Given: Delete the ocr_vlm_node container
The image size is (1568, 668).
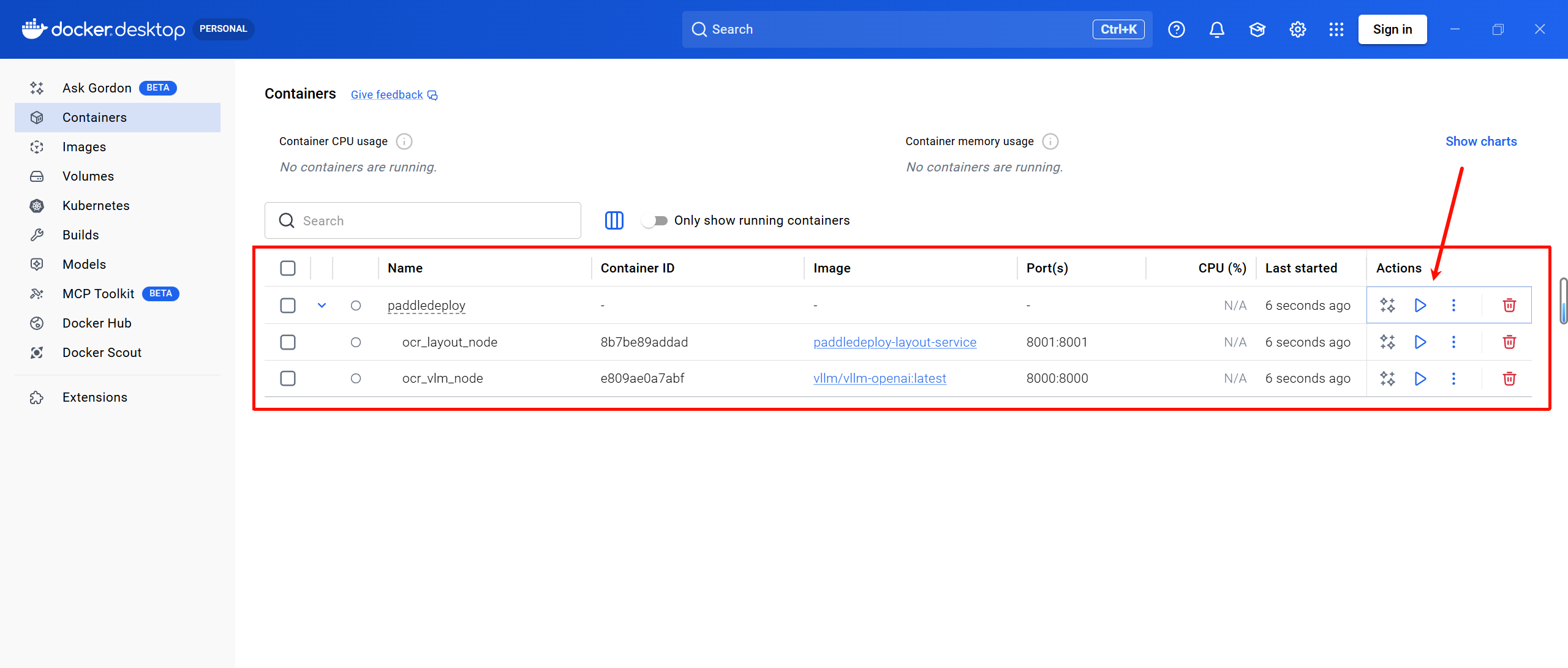Looking at the screenshot, I should pos(1509,378).
